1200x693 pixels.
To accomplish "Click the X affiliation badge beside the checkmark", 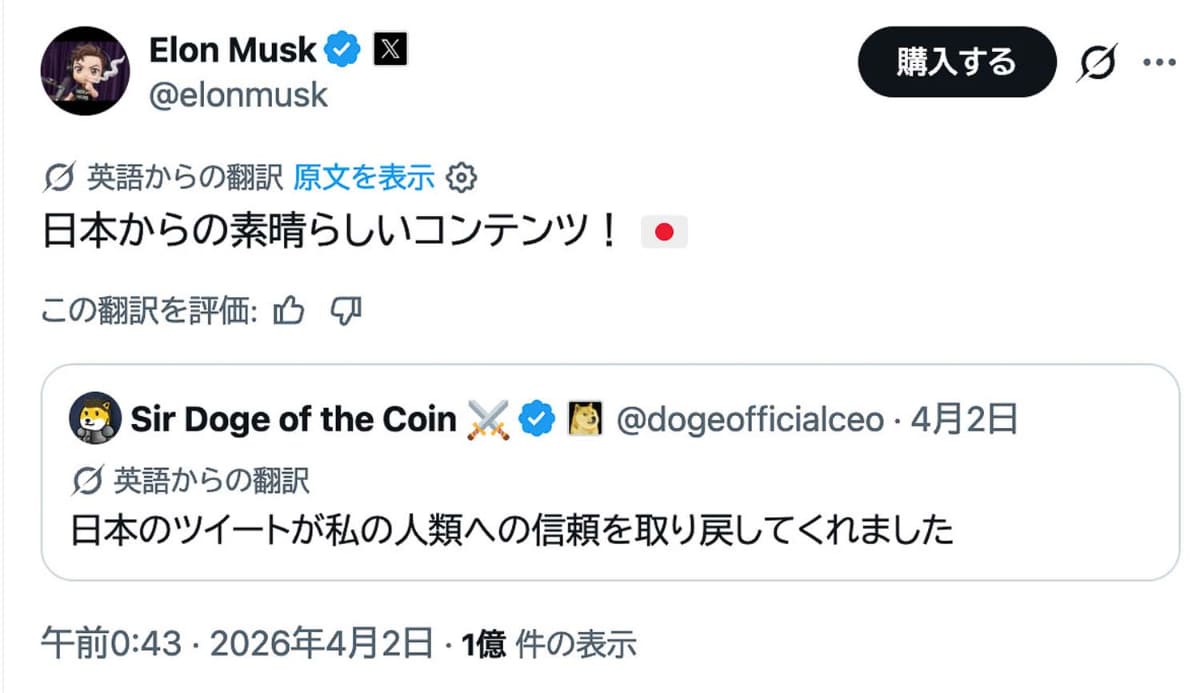I will (x=388, y=48).
